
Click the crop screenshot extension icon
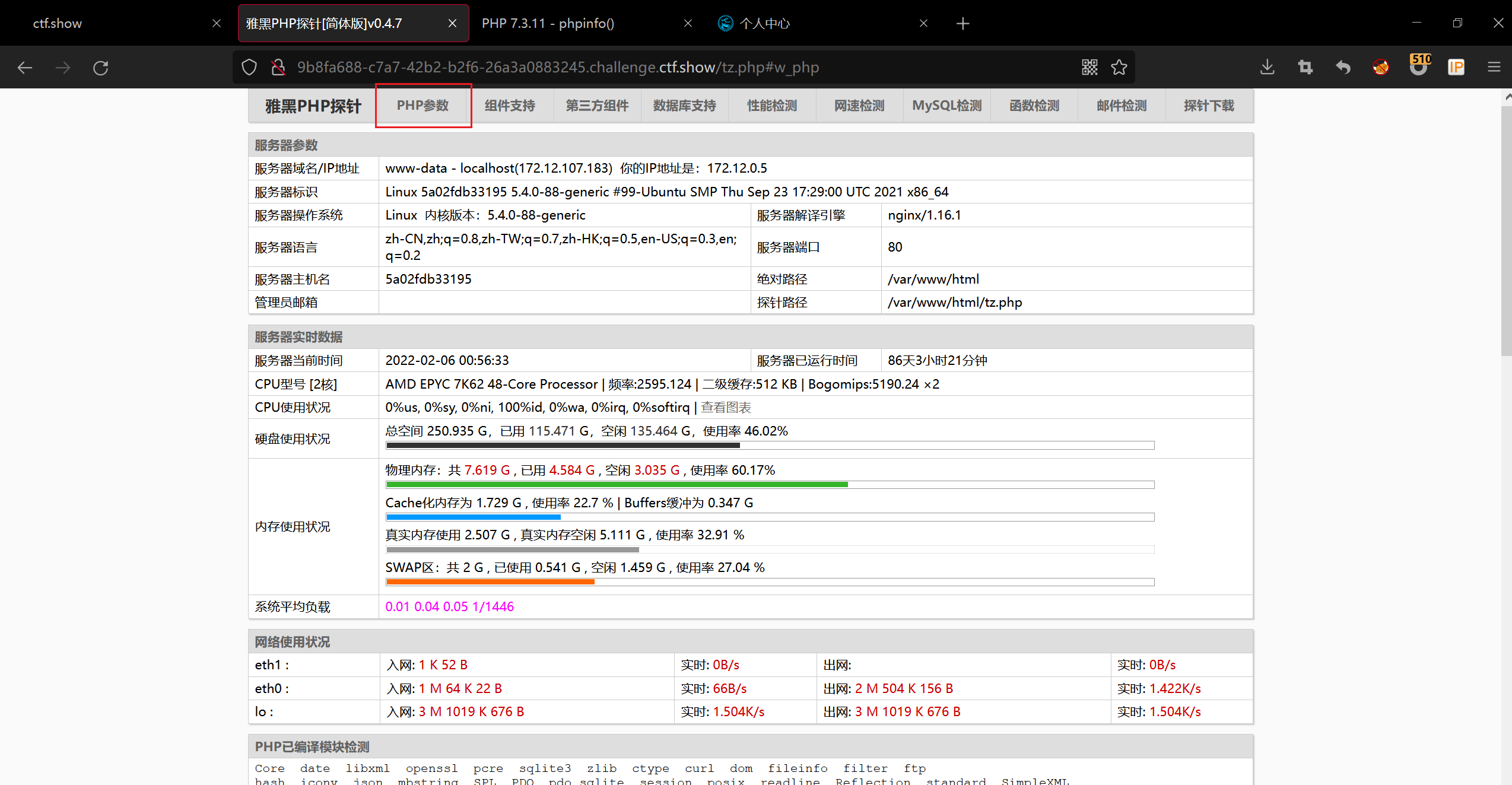[x=1305, y=68]
